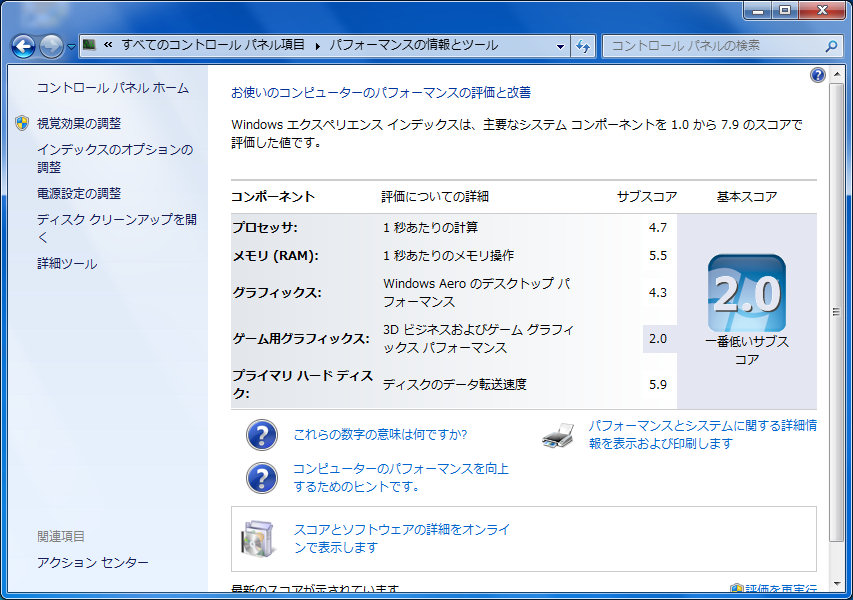853x600 pixels.
Task: Click the Forward navigation arrow button
Action: click(x=52, y=47)
